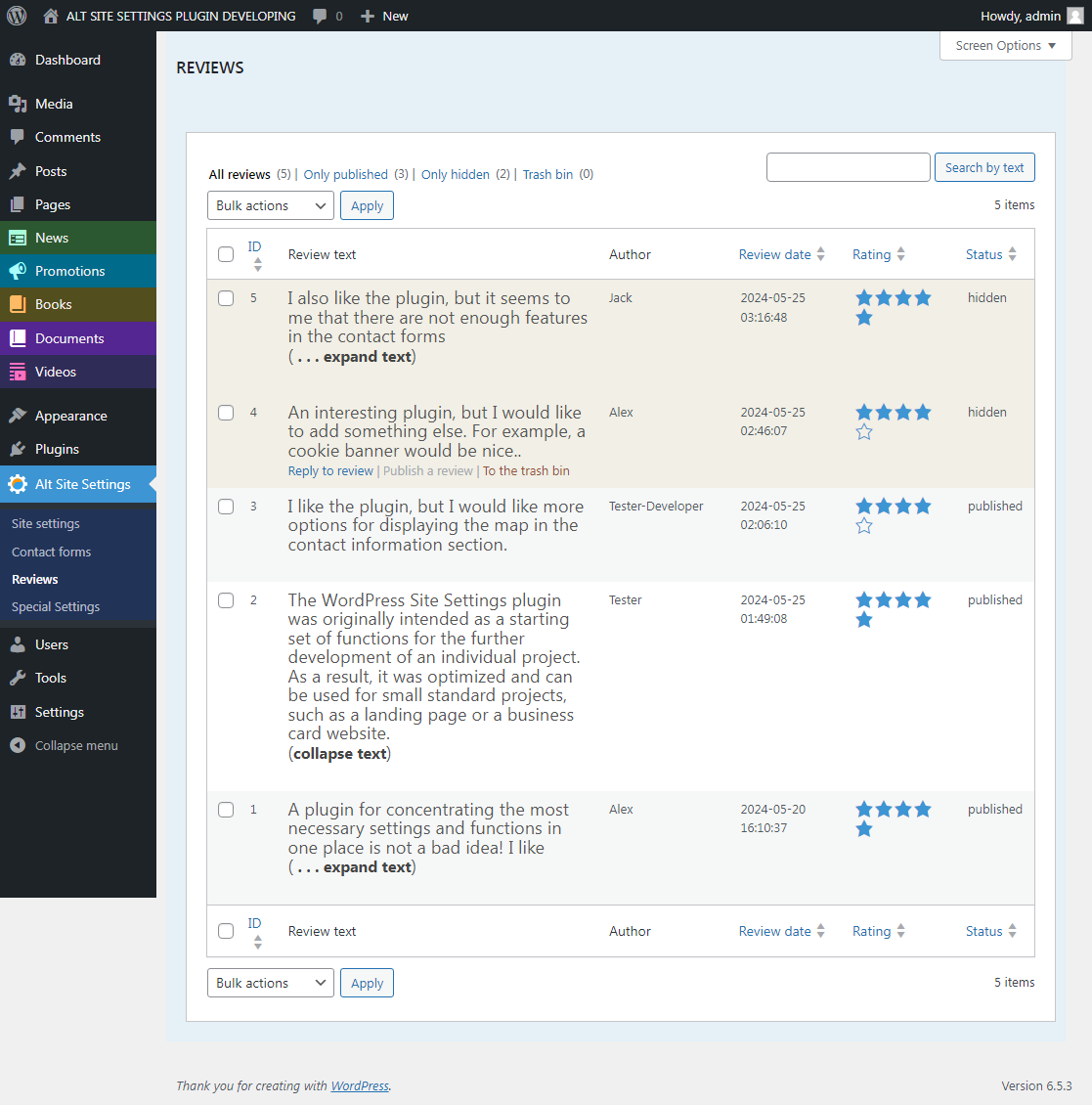Open Site settings submenu item
This screenshot has height=1105, width=1092.
tap(46, 523)
